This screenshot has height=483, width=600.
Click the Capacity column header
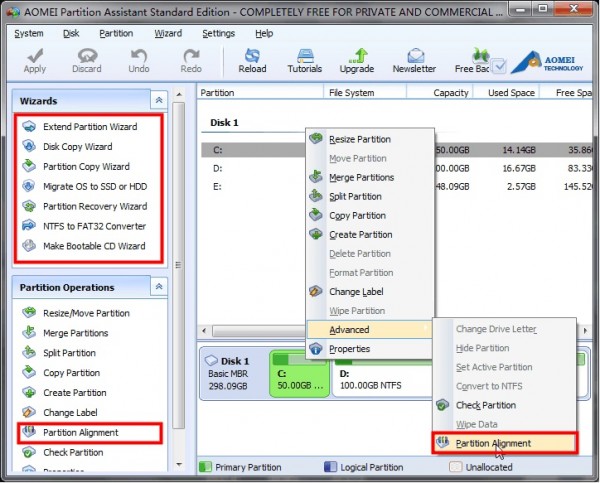coord(450,93)
